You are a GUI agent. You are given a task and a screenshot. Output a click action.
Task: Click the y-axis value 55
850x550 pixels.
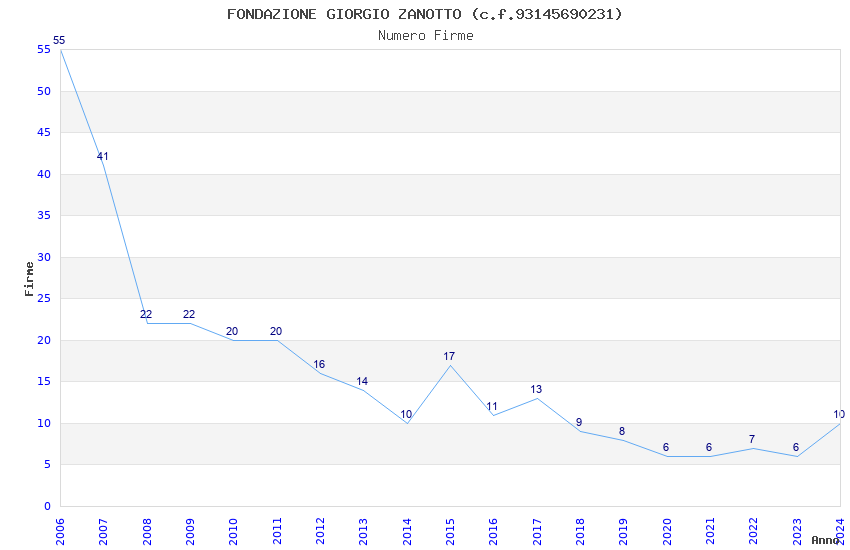point(44,49)
